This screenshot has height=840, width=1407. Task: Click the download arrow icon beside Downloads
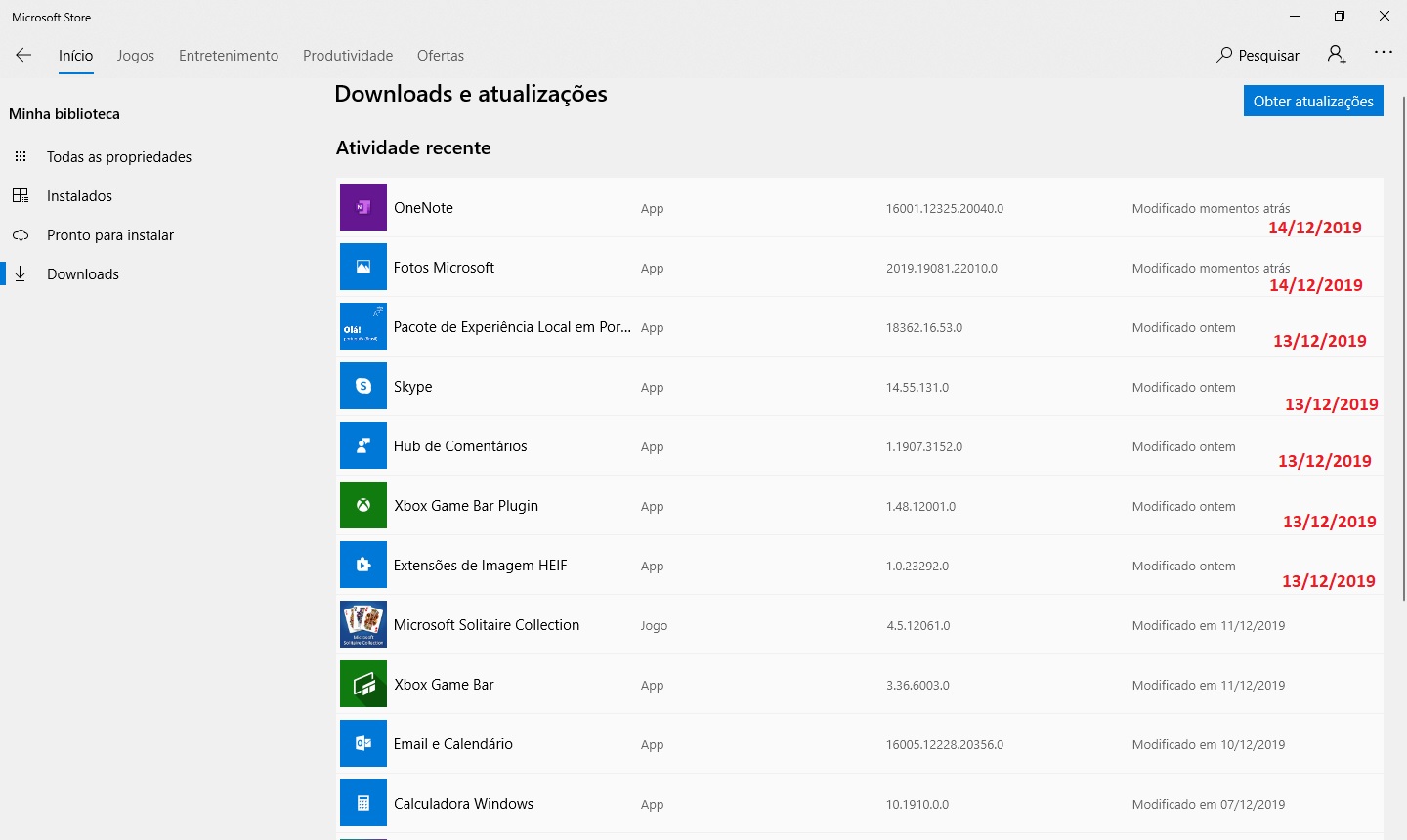(21, 274)
